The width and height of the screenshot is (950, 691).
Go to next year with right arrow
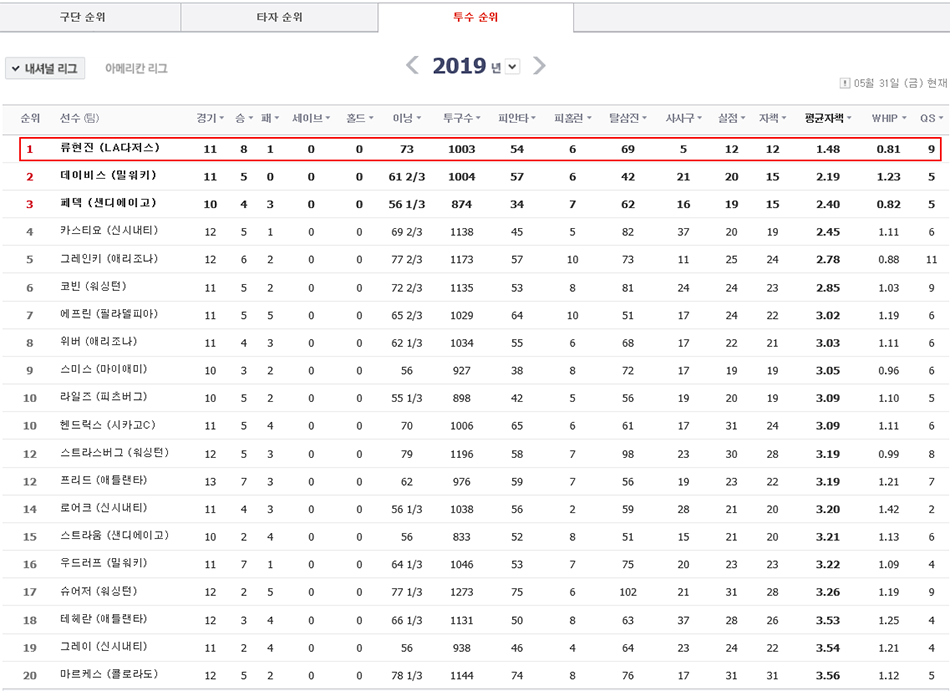(539, 66)
